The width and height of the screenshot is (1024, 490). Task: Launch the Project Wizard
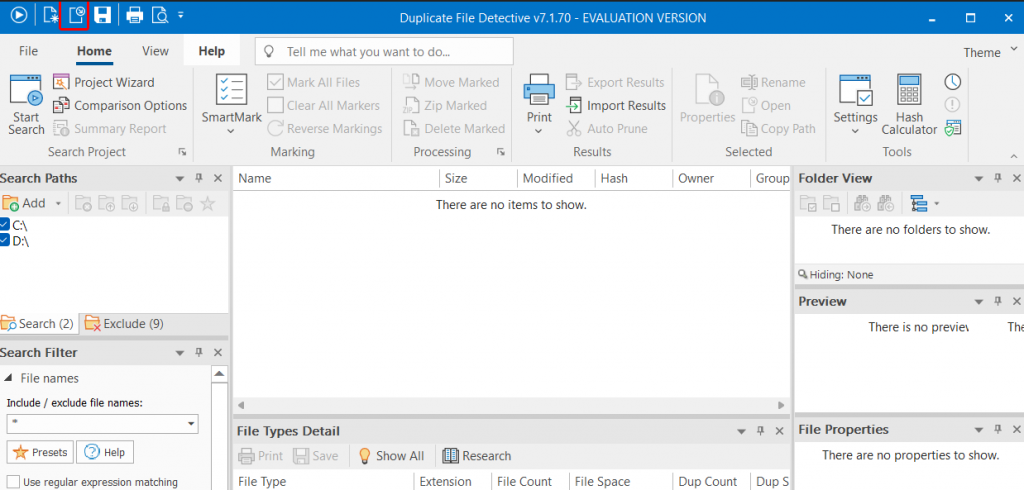point(104,82)
